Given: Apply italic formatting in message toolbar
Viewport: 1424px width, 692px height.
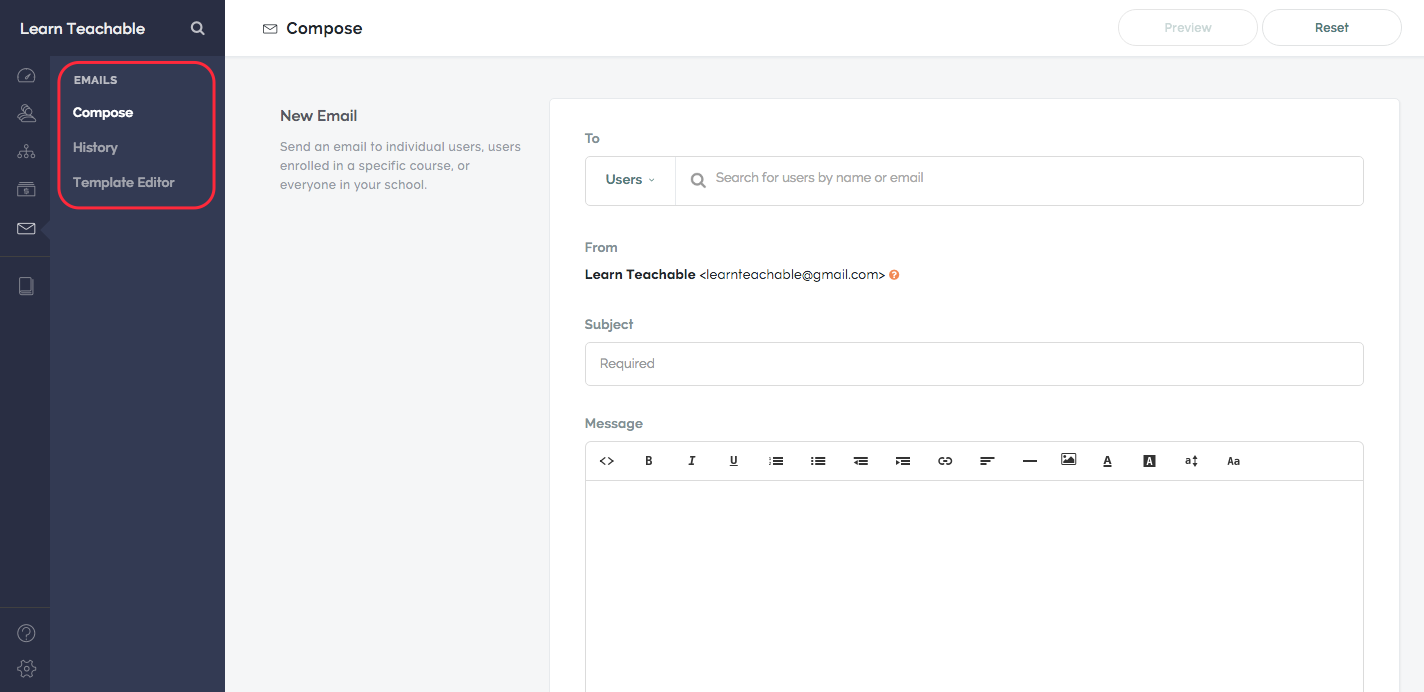Looking at the screenshot, I should click(x=691, y=461).
